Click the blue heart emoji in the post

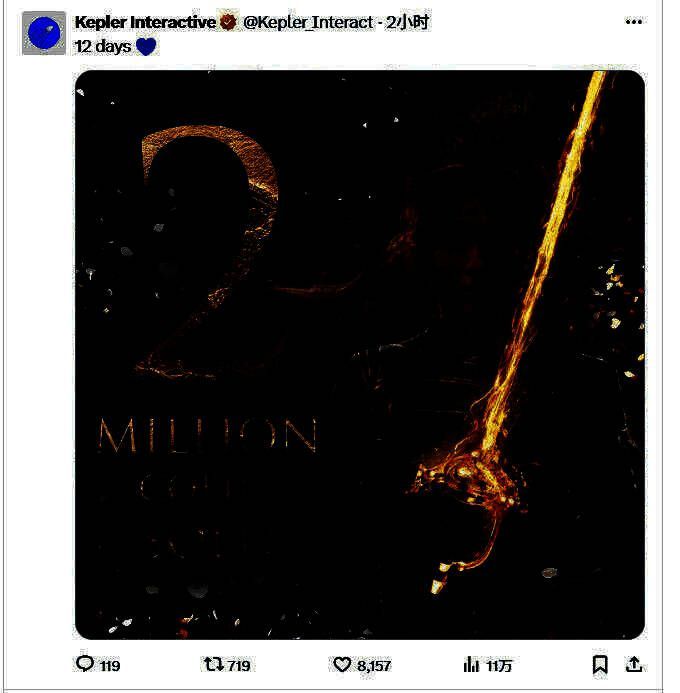pyautogui.click(x=146, y=46)
